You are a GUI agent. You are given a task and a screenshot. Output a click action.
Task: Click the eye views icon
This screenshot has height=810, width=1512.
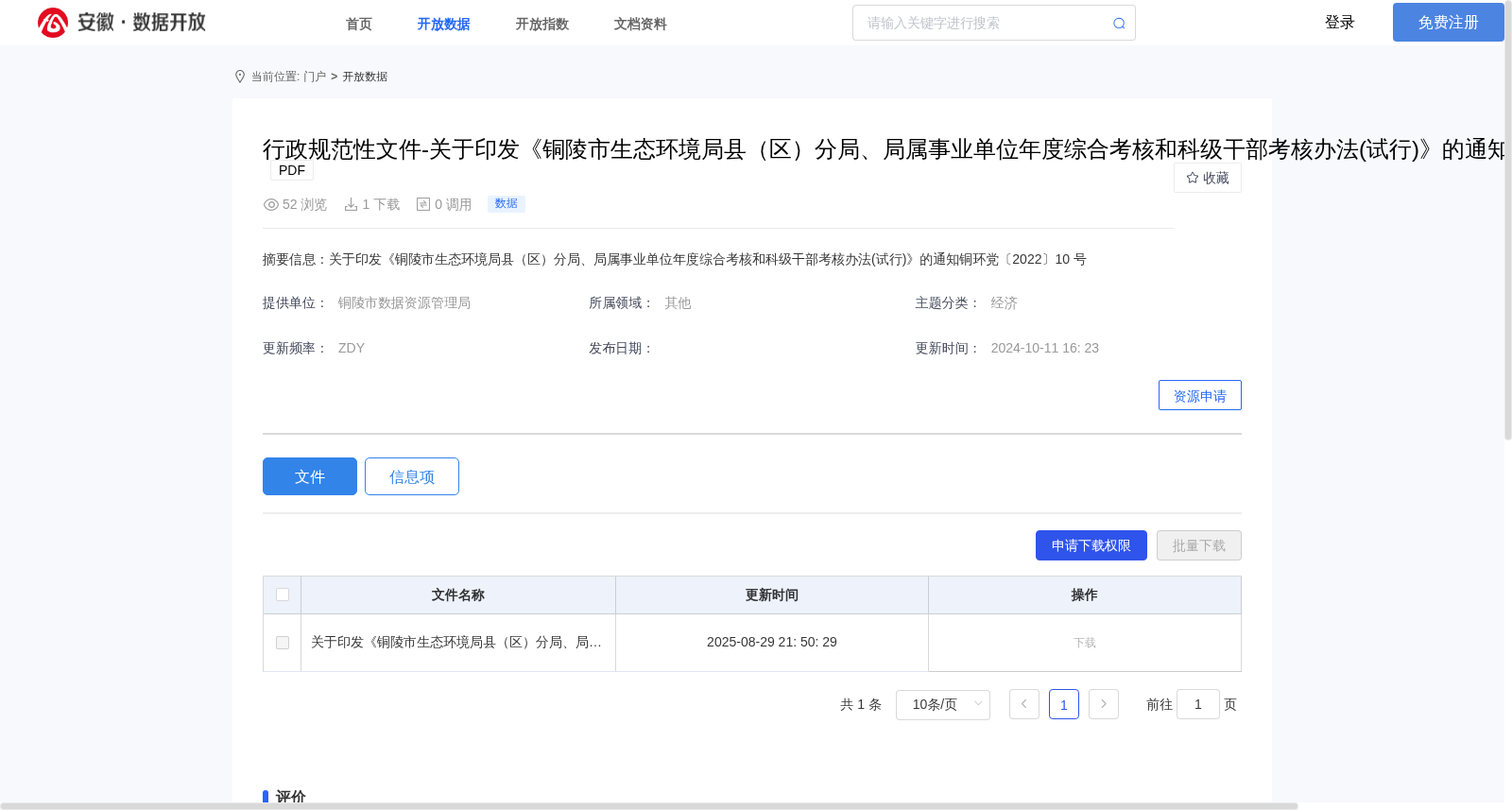(x=271, y=204)
